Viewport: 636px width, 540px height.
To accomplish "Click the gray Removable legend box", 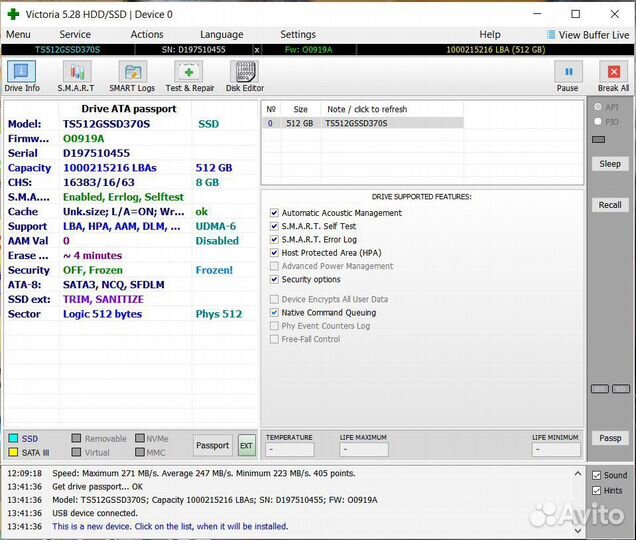I will tap(76, 438).
